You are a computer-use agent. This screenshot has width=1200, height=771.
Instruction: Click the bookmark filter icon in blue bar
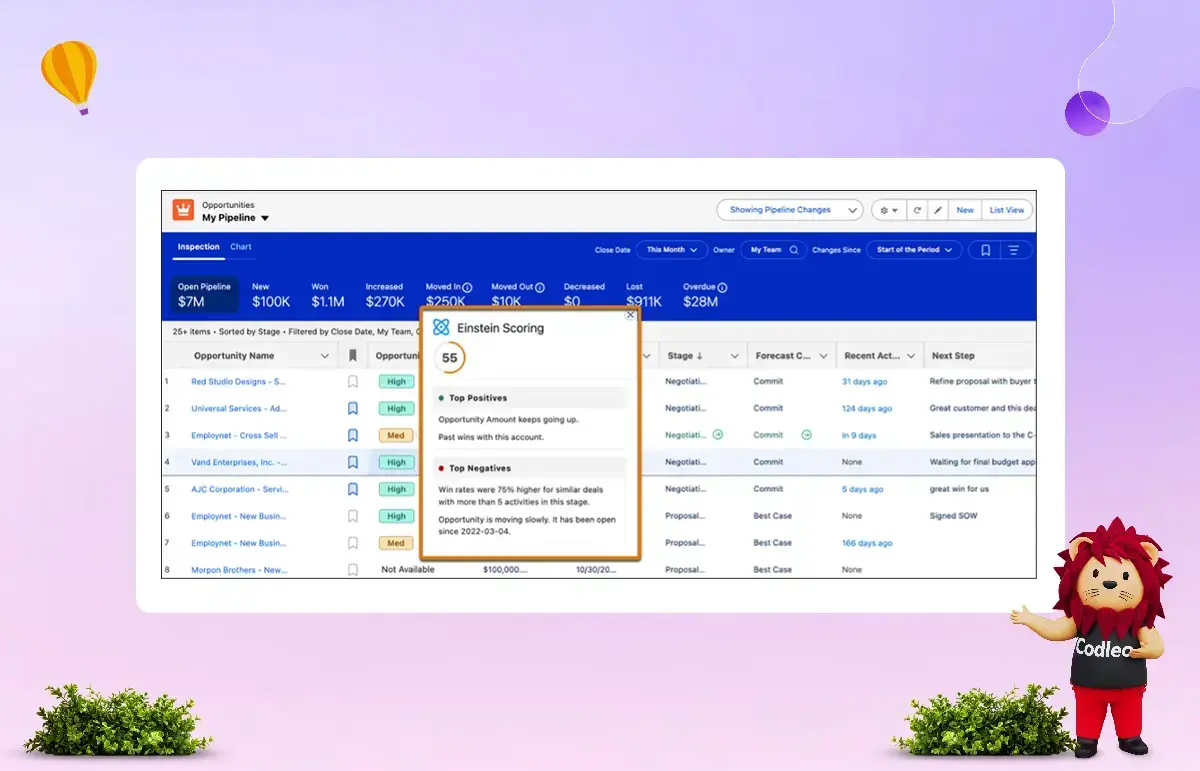point(985,250)
